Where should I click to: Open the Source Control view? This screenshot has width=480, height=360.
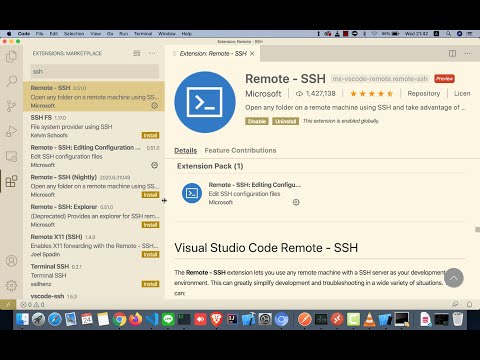tap(11, 106)
